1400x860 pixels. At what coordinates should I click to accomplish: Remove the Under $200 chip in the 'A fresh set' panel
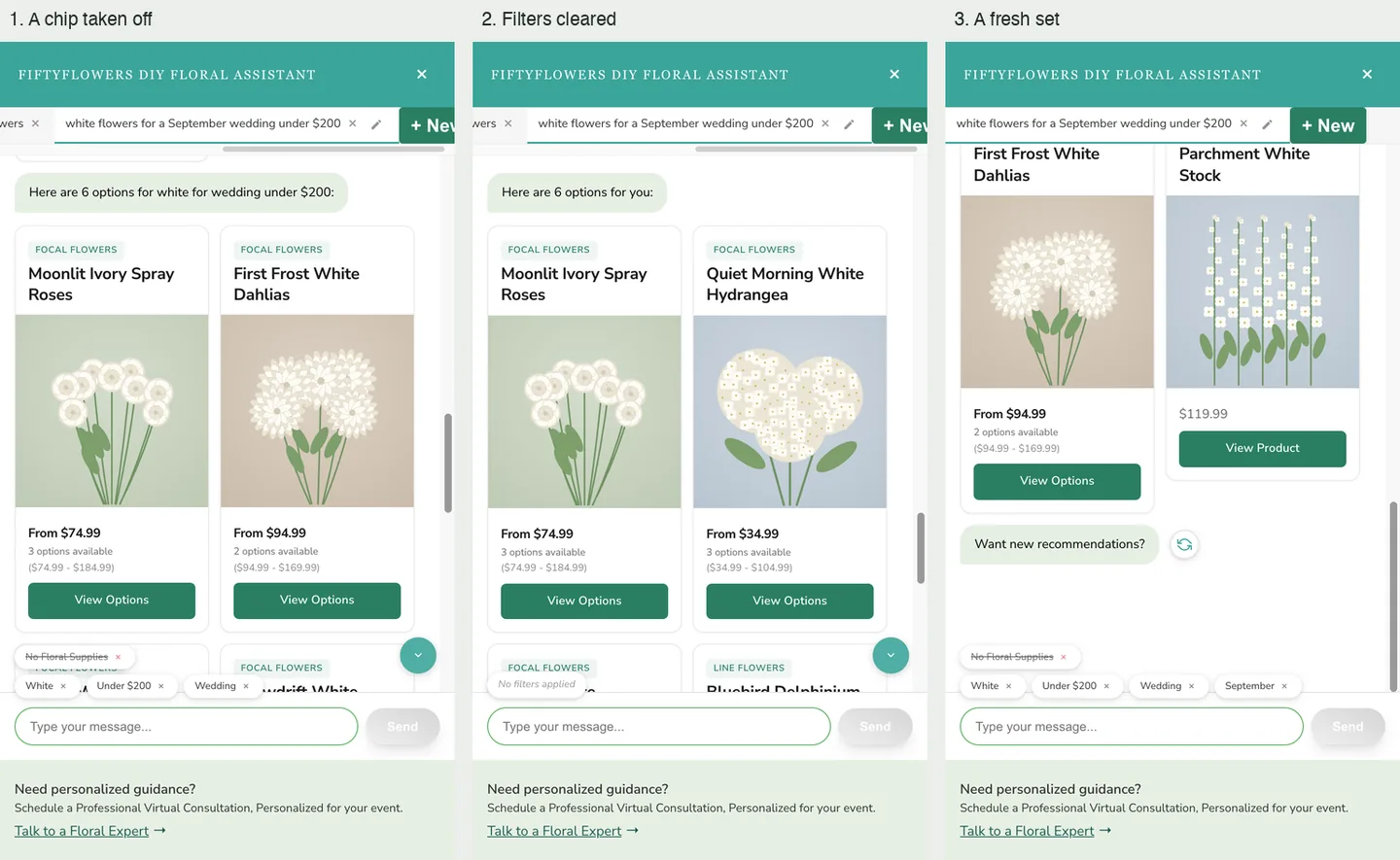point(1106,686)
